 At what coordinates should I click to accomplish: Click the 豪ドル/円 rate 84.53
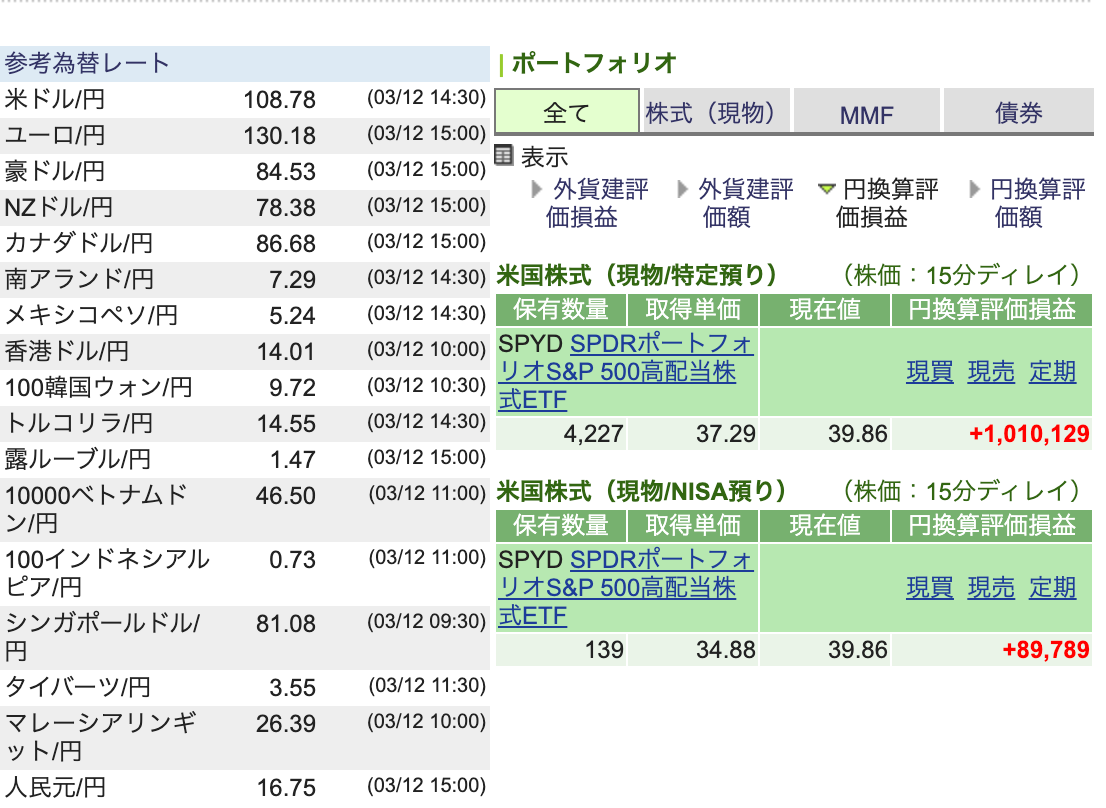tap(286, 171)
